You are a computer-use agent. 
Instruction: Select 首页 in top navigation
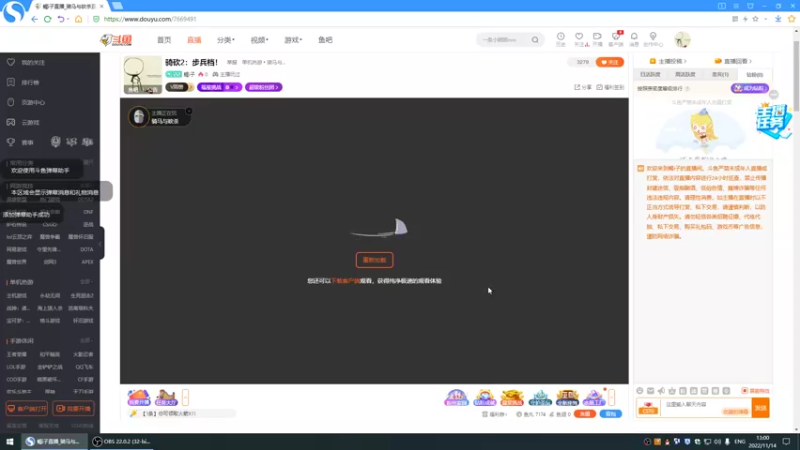(164, 40)
